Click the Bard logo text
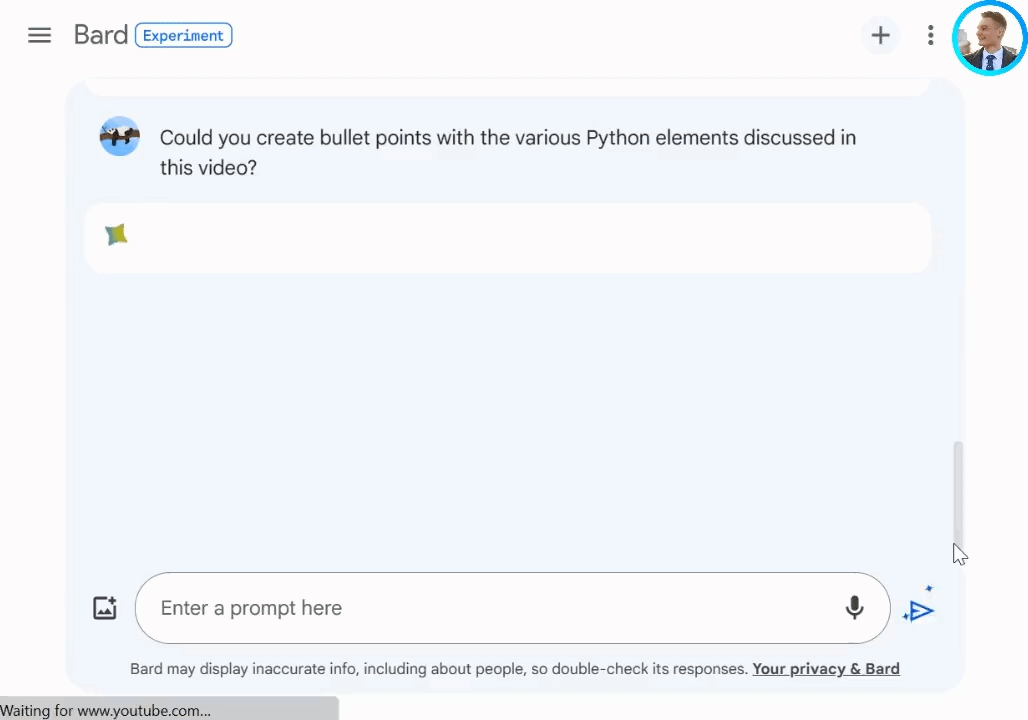This screenshot has width=1028, height=720. 100,35
